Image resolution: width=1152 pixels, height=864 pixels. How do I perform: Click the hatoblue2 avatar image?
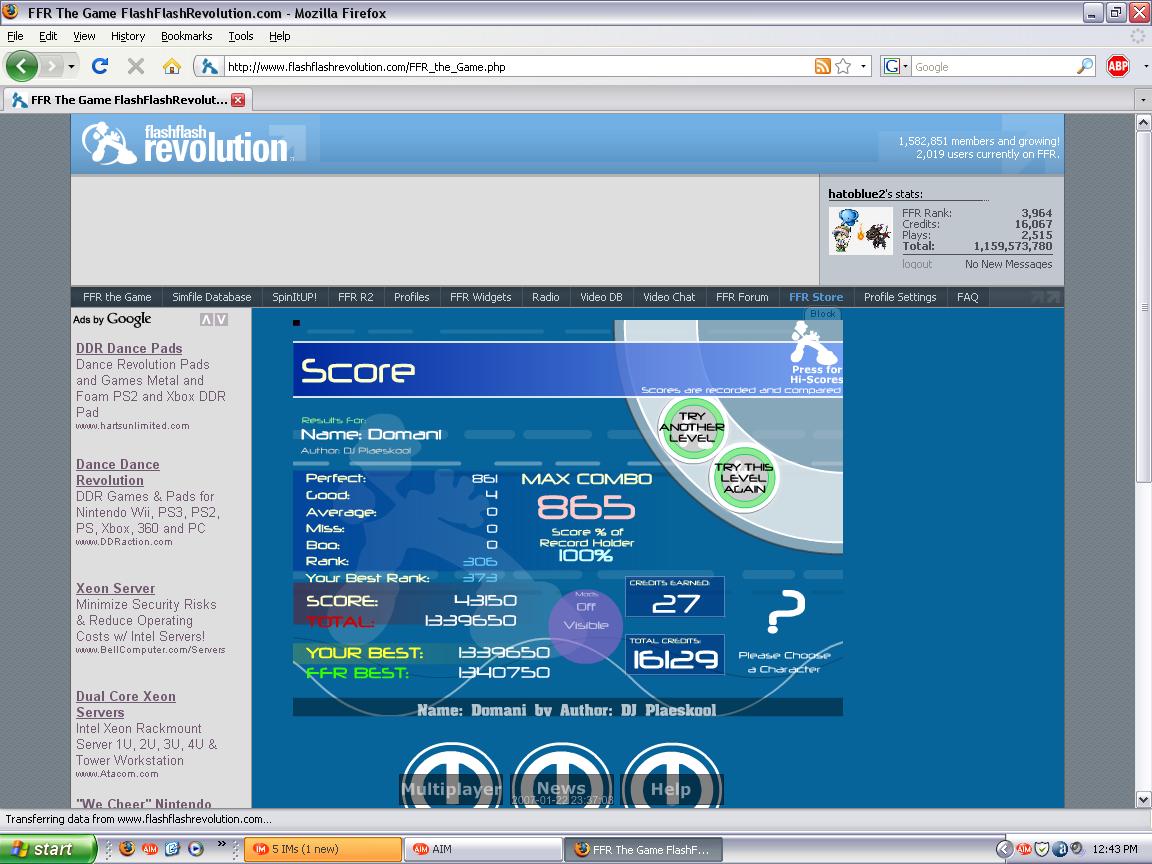[860, 231]
